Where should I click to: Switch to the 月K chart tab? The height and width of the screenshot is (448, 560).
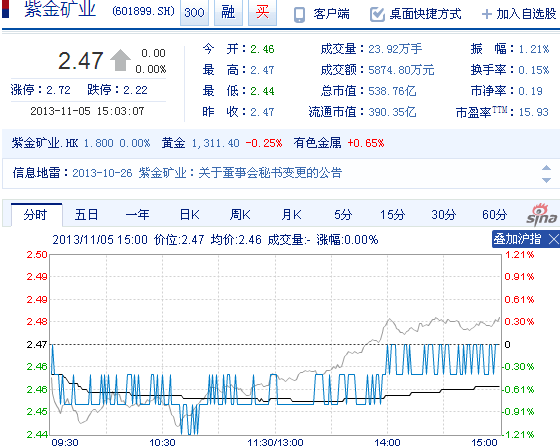pyautogui.click(x=291, y=215)
